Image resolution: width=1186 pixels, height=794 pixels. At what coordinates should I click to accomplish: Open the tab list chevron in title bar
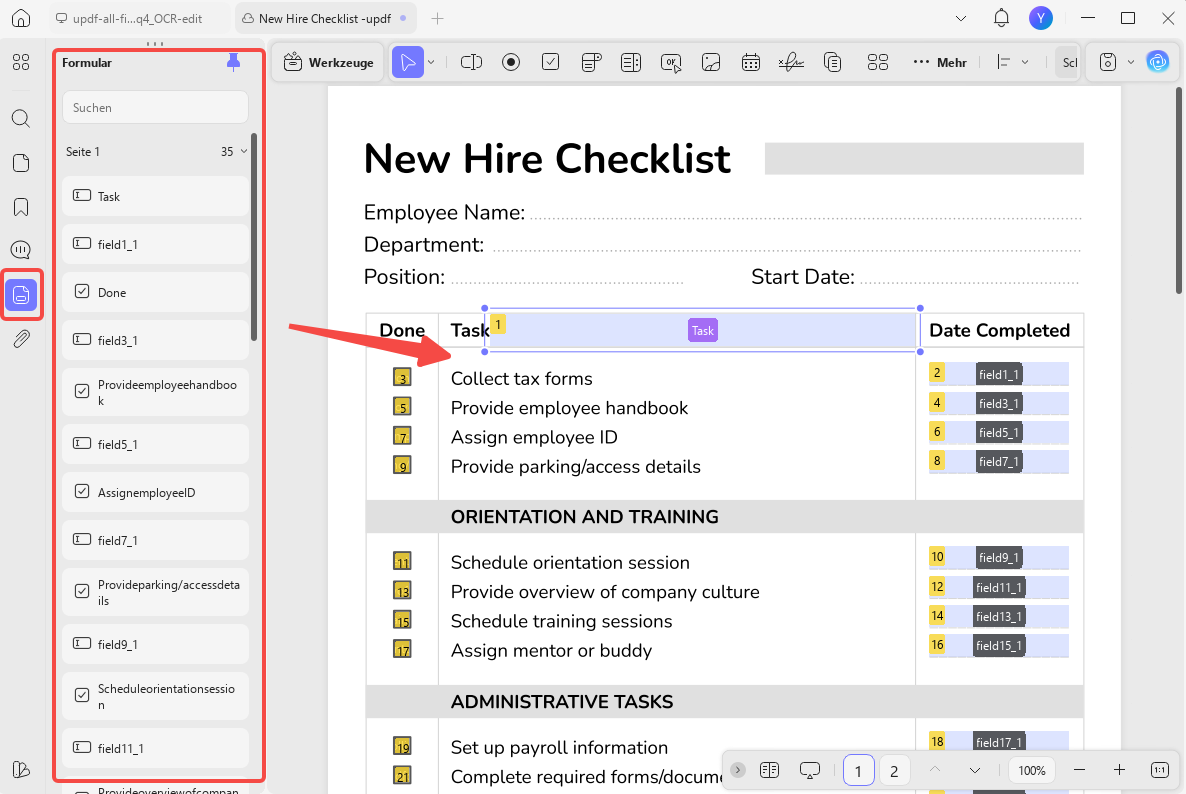tap(961, 18)
